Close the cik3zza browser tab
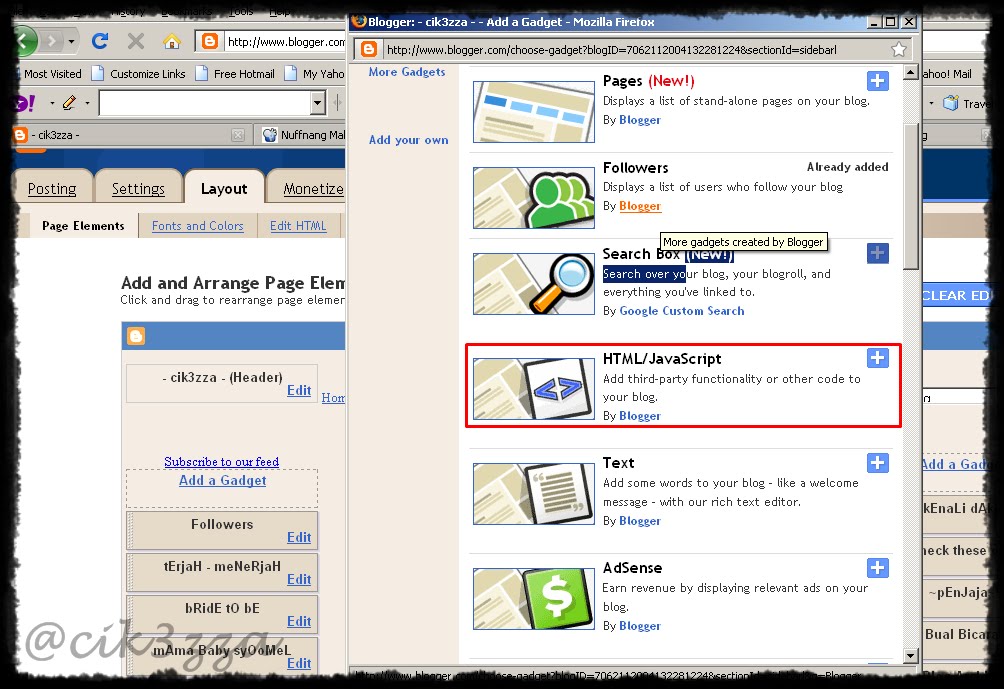This screenshot has height=689, width=1004. [238, 135]
